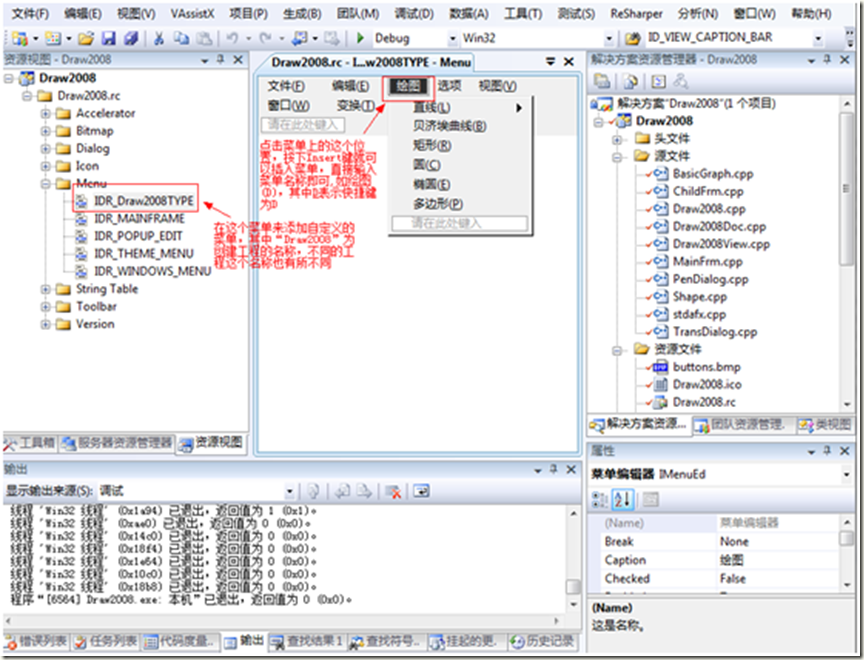The height and width of the screenshot is (660, 864).
Task: Pin the 输出 panel with pushpin icon
Action: pyautogui.click(x=554, y=469)
